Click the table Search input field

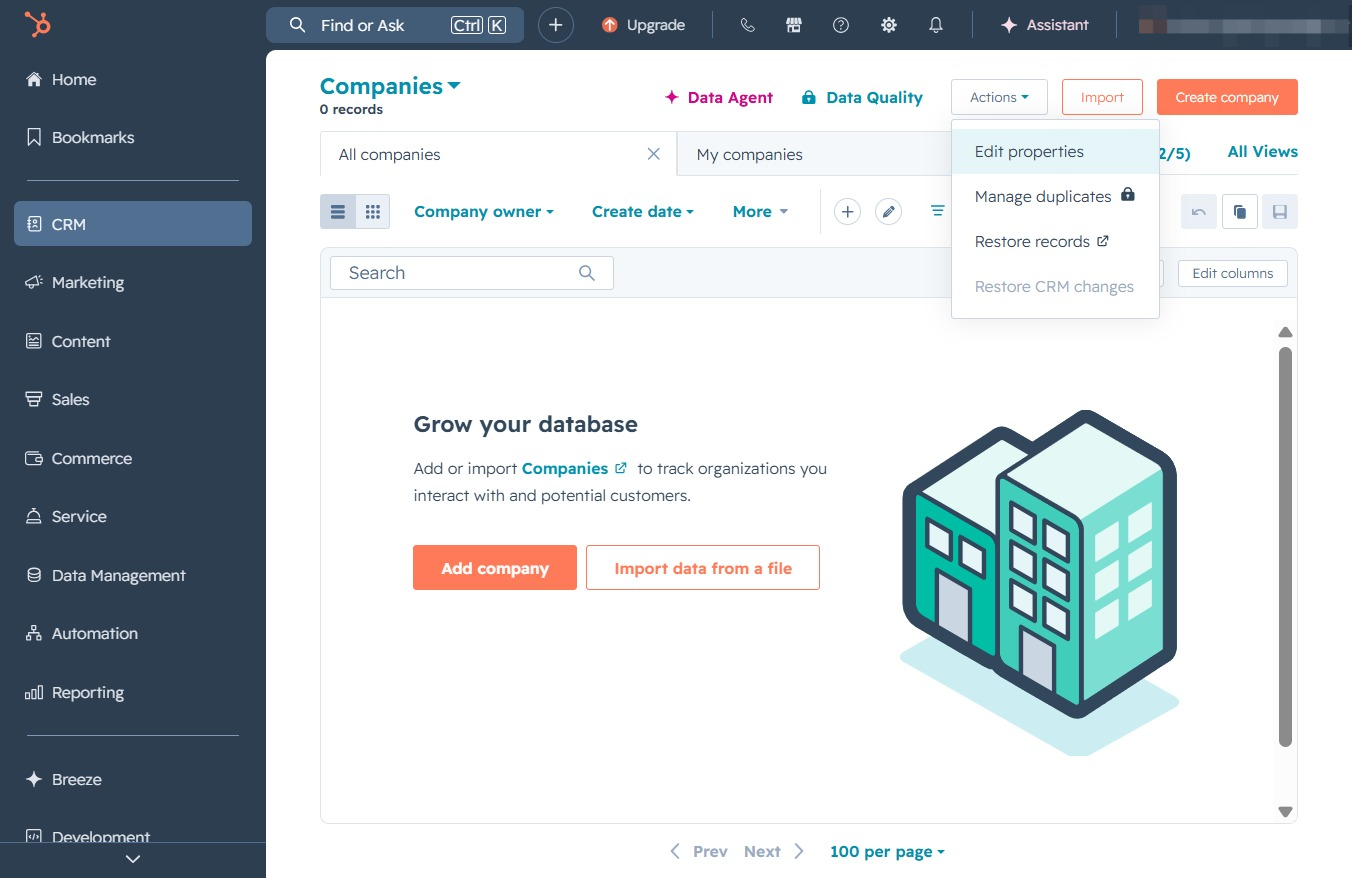click(x=472, y=273)
